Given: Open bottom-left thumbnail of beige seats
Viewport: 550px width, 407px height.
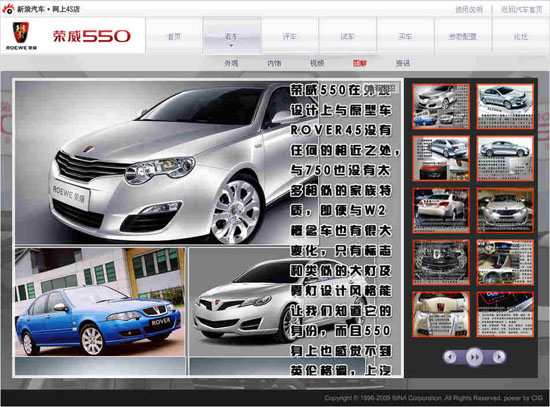Looking at the screenshot, I should 441,314.
